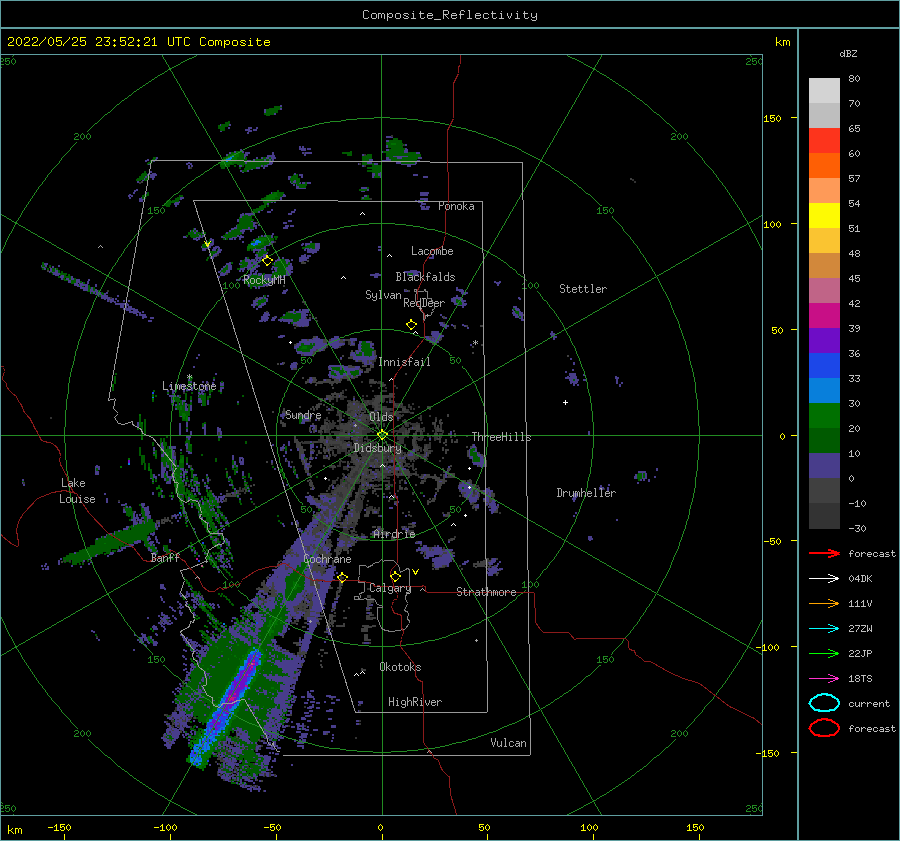Click the white asterisk marker above Limestone
This screenshot has width=900, height=841.
point(190,377)
